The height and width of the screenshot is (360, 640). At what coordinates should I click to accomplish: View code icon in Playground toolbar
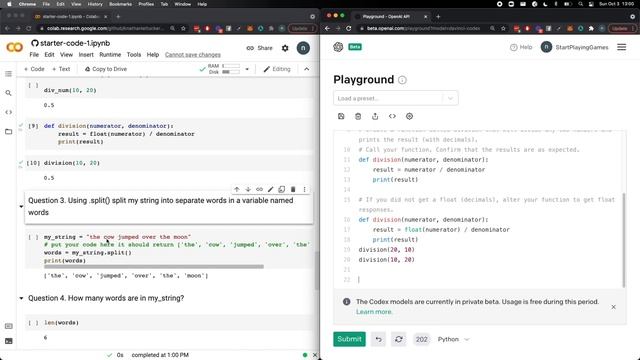pos(392,116)
